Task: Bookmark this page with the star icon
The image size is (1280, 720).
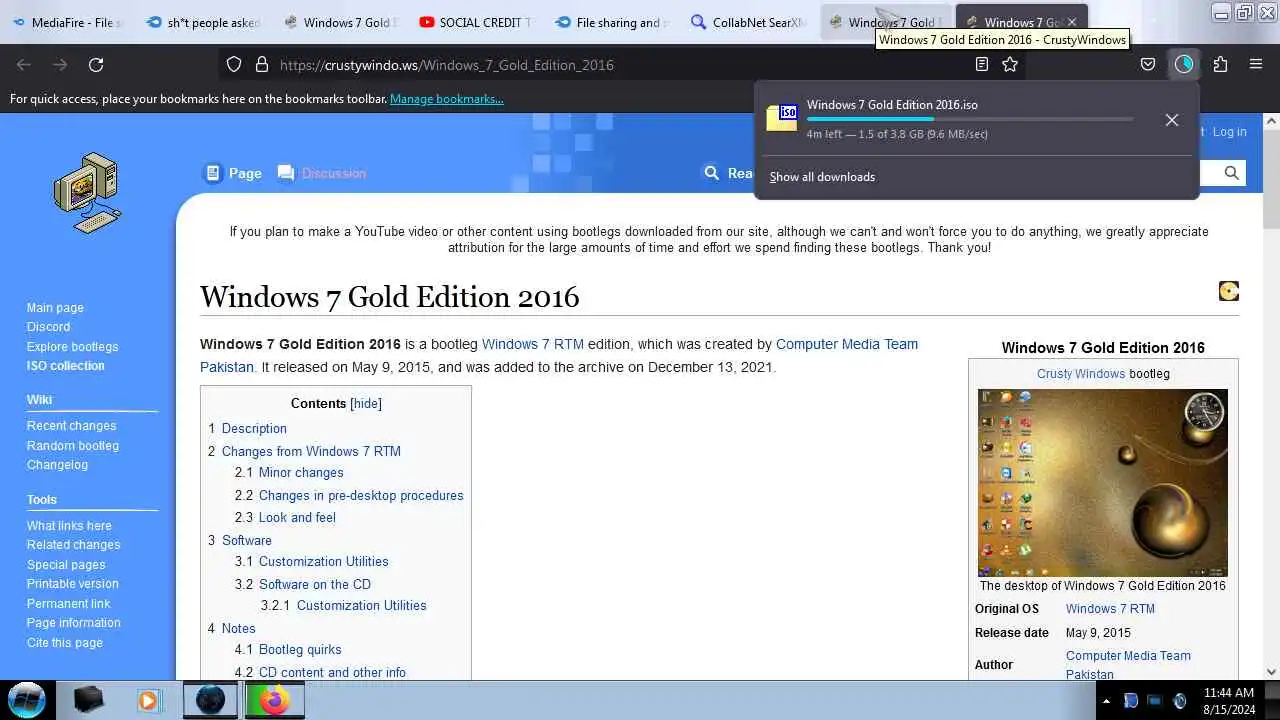Action: (x=1010, y=65)
